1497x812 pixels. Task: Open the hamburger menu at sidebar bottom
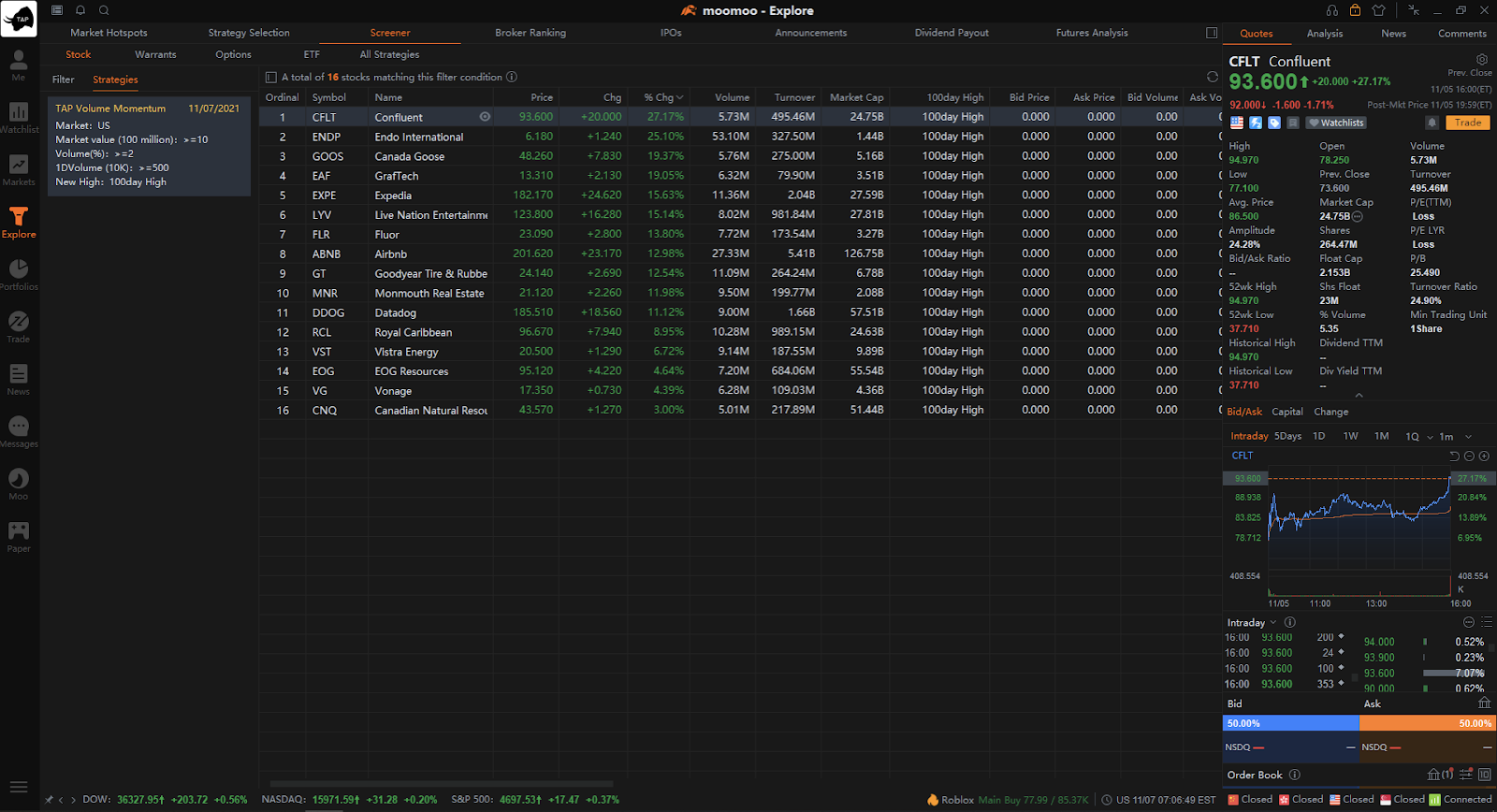(19, 788)
